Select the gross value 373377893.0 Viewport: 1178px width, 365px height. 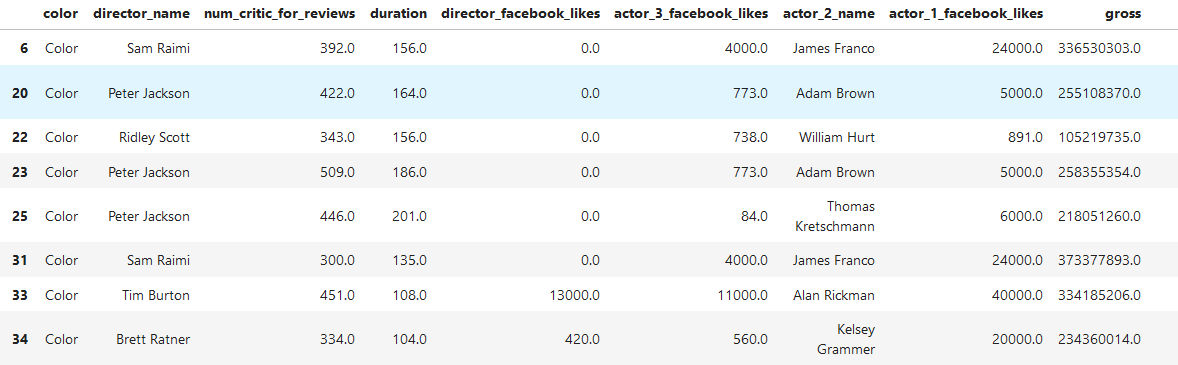pos(1100,260)
